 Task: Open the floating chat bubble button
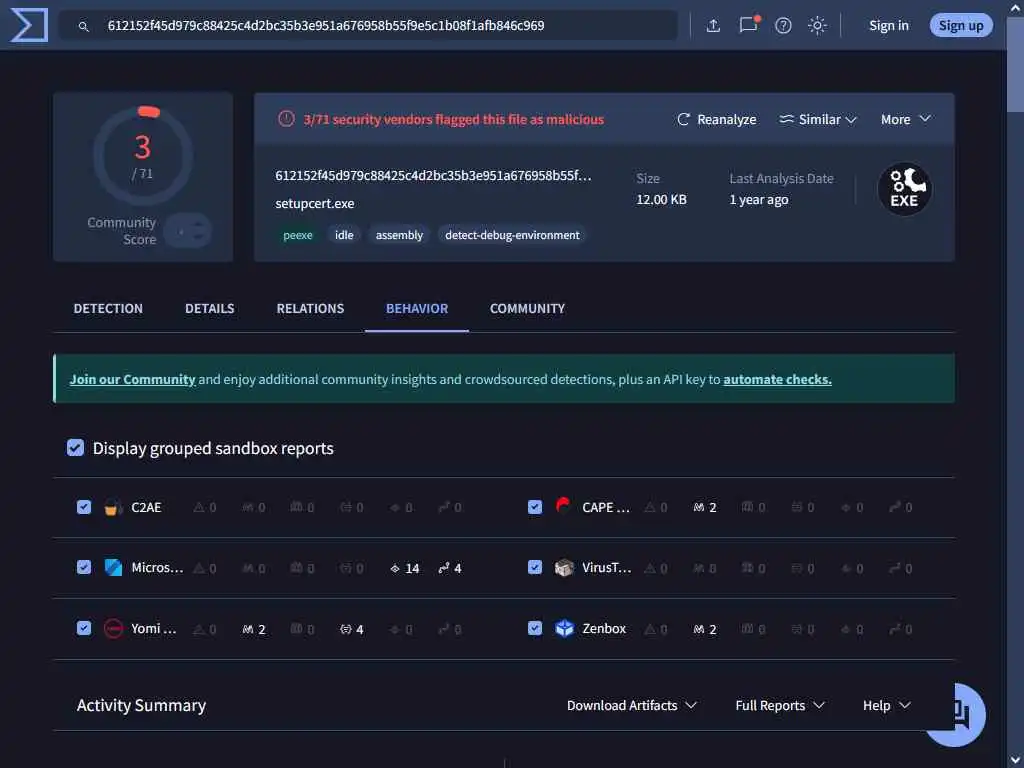pyautogui.click(x=957, y=714)
